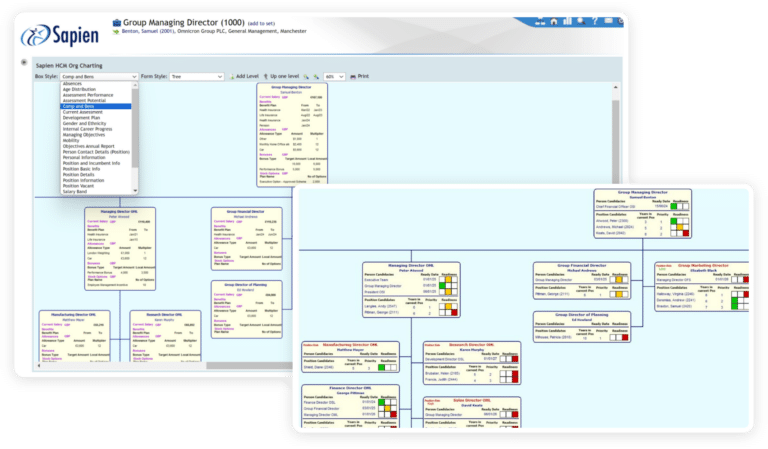
Task: Go to Home via top bar icon
Action: coord(554,21)
